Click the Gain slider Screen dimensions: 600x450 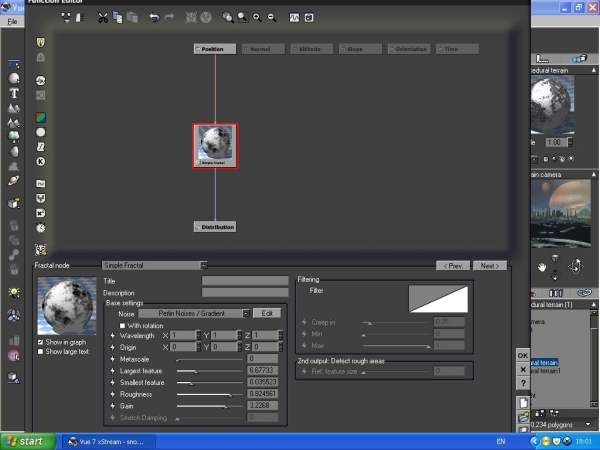pos(209,406)
